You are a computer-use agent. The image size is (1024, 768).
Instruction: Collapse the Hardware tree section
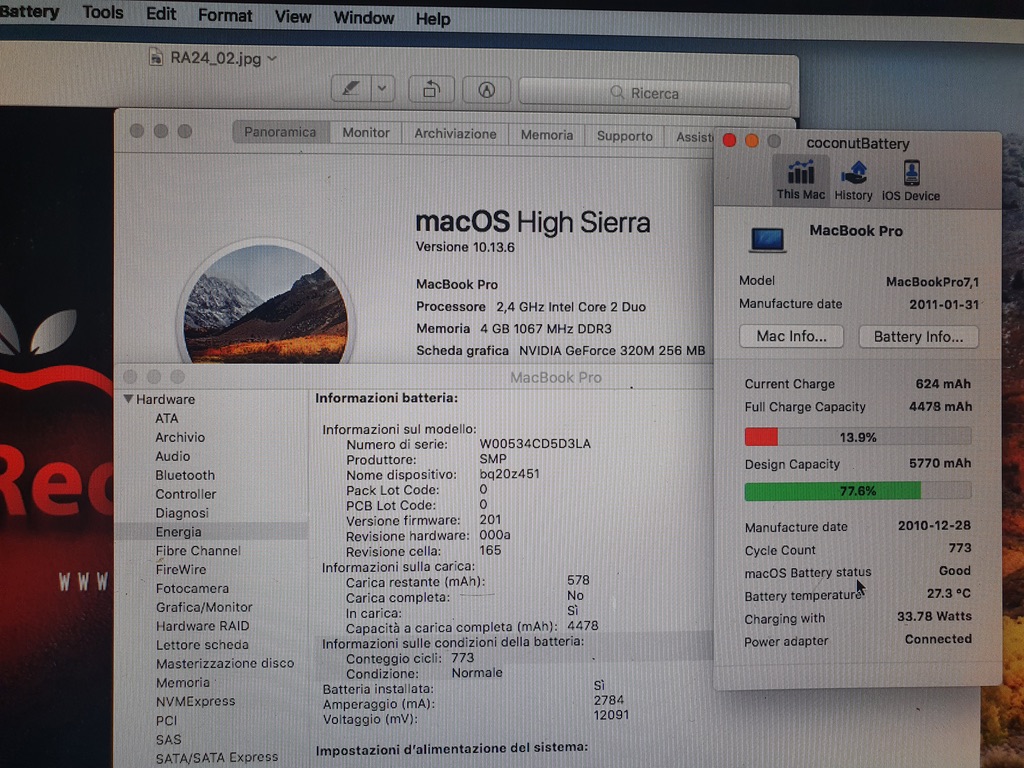(128, 398)
